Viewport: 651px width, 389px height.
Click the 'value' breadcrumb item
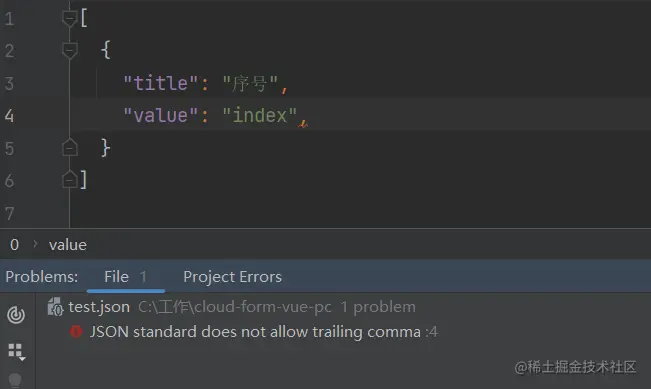click(68, 245)
